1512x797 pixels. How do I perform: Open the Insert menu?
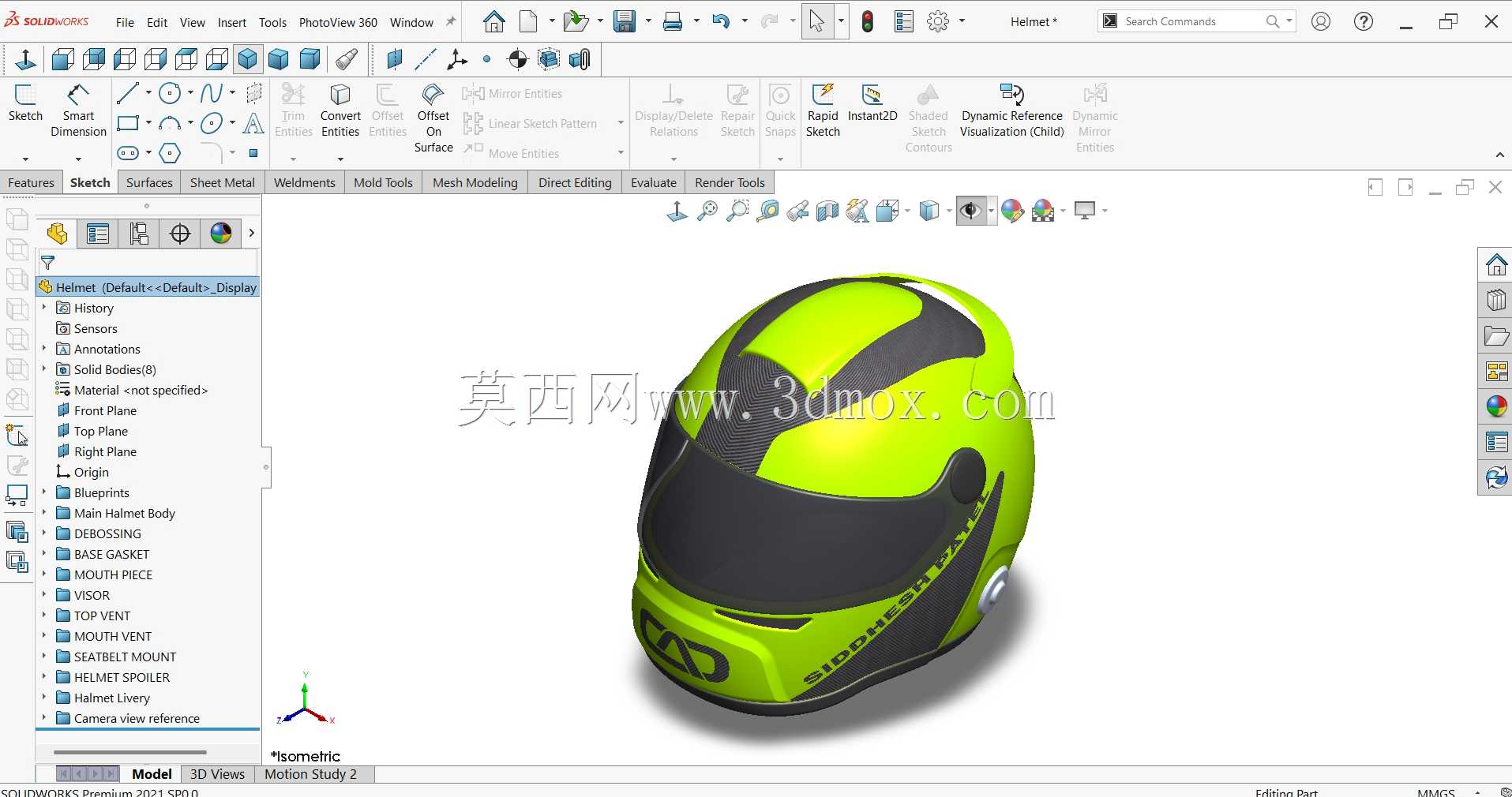232,22
